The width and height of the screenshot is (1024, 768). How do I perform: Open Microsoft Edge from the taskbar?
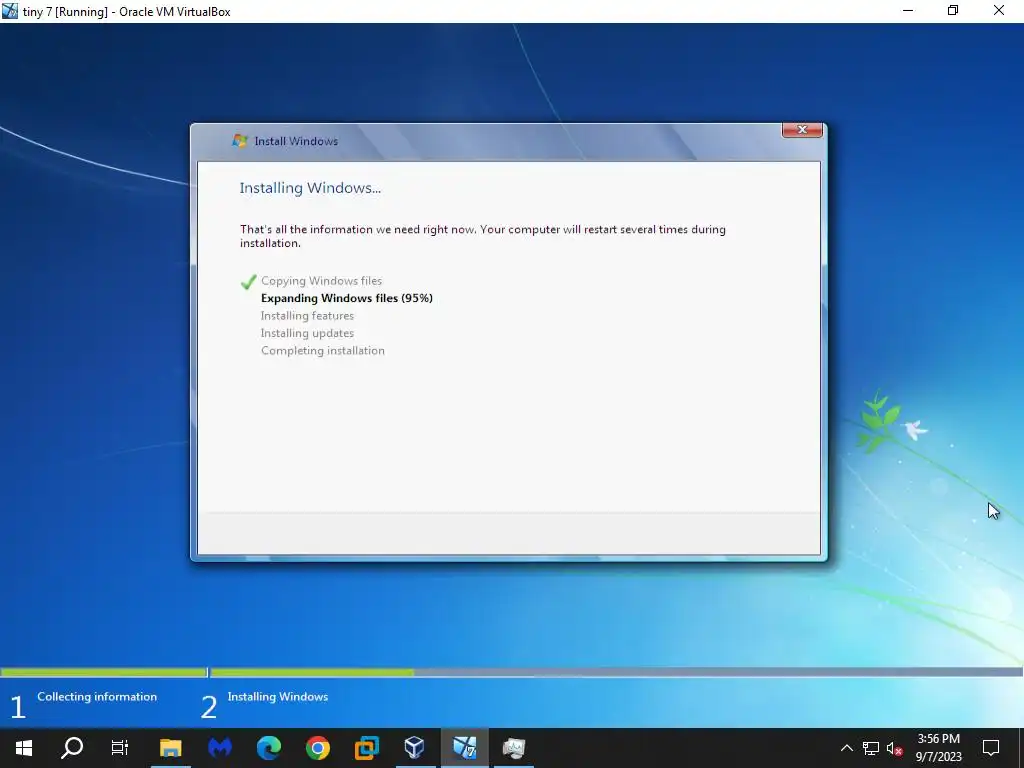tap(268, 748)
